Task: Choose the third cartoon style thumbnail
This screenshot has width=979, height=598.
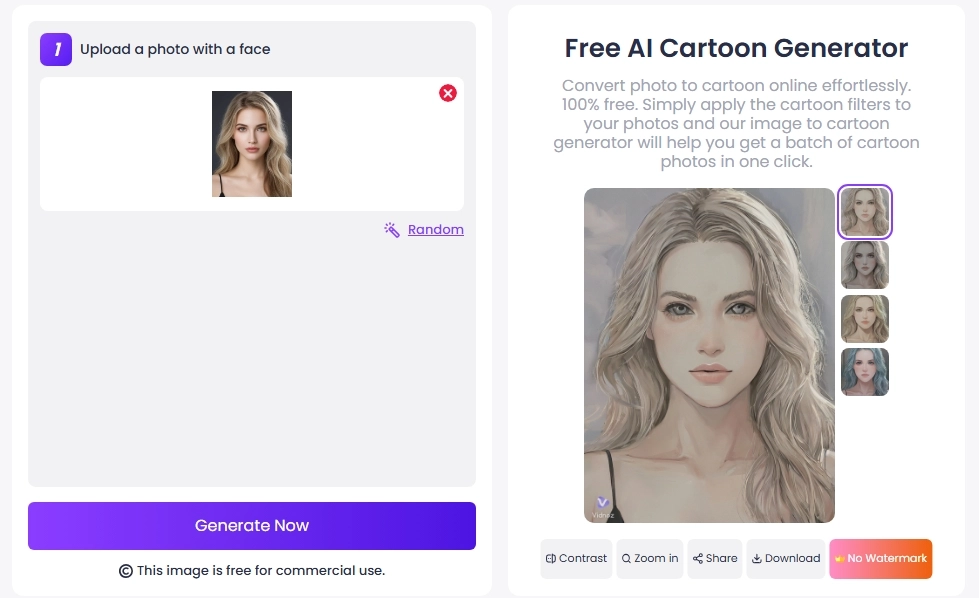Action: point(865,319)
